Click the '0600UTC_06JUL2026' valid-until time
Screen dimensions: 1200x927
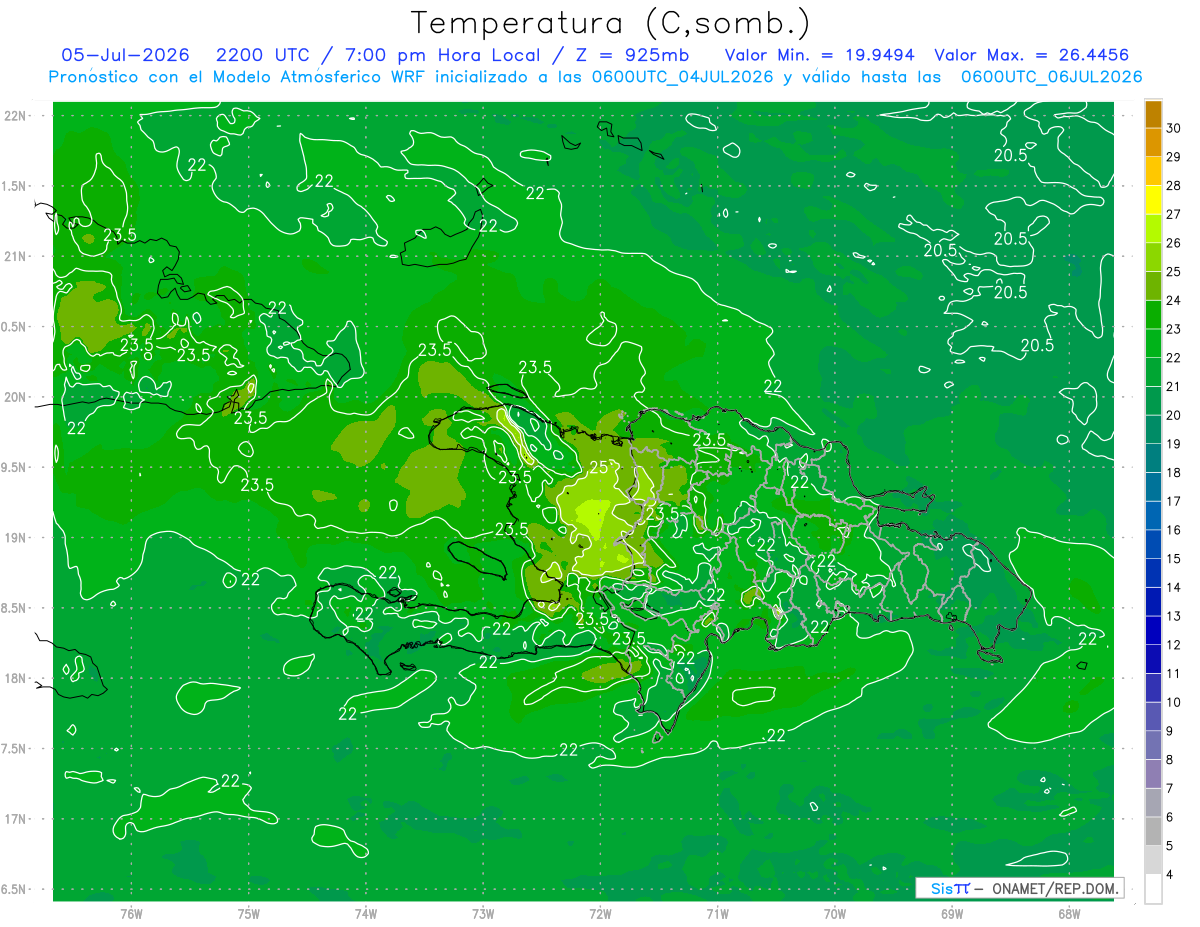(1051, 77)
